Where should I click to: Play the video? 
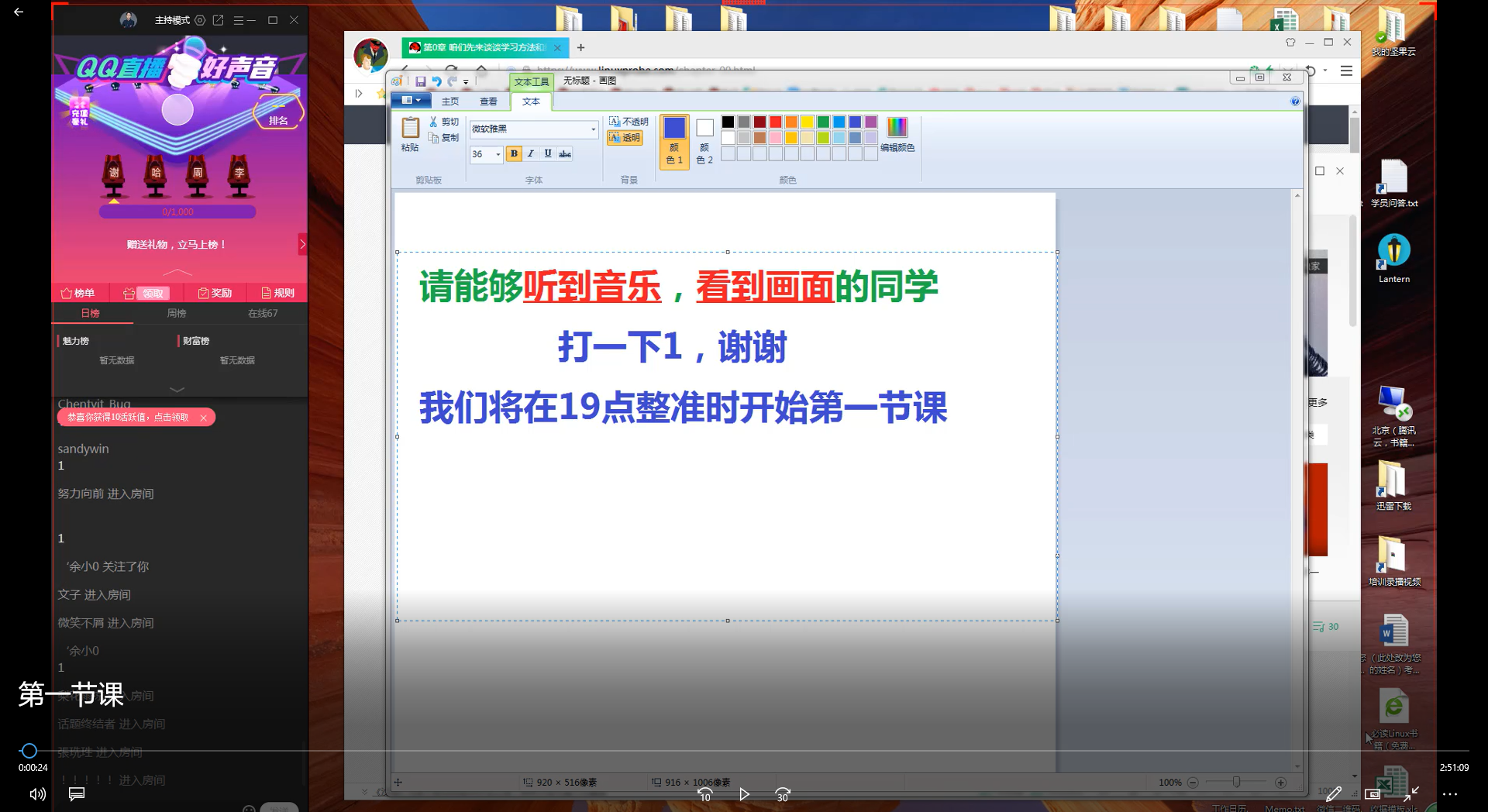(744, 794)
